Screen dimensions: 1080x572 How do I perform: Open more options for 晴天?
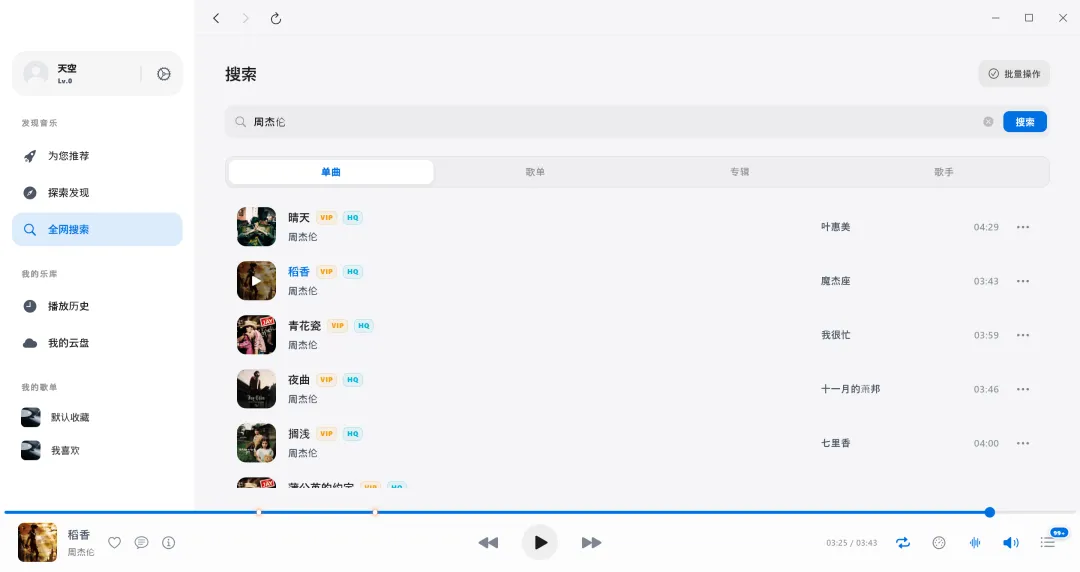[x=1023, y=227]
